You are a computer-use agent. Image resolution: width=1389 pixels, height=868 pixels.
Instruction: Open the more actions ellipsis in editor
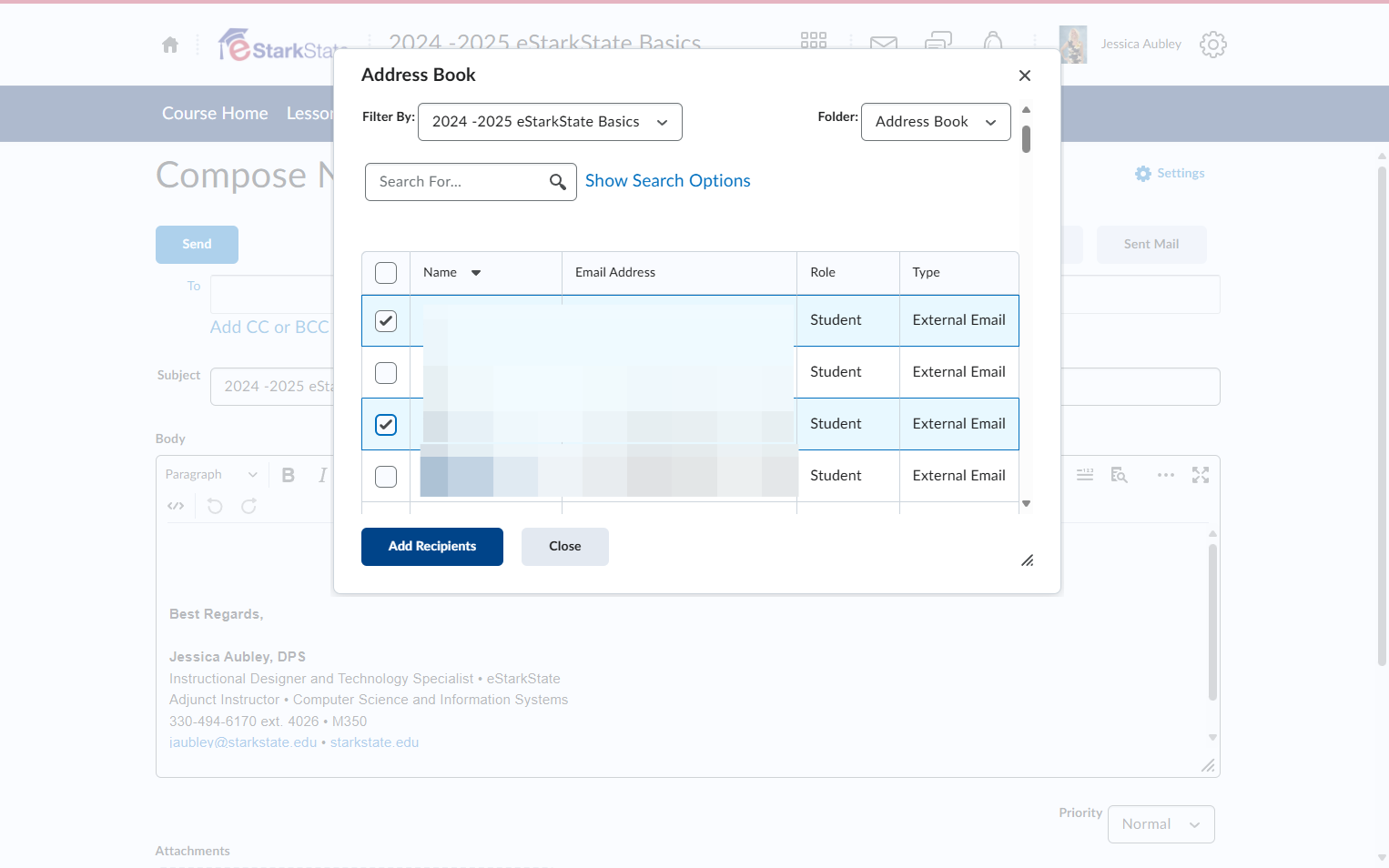pos(1166,475)
